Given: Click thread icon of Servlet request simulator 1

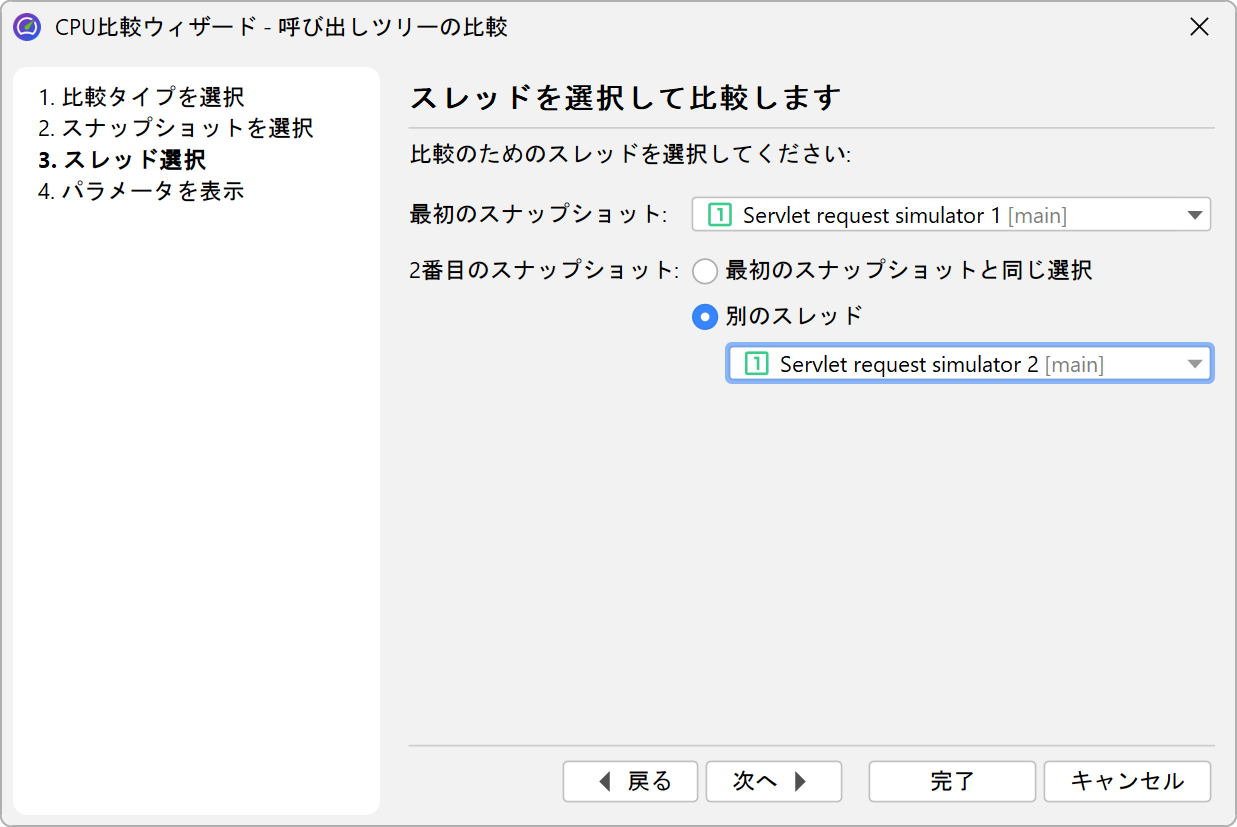Looking at the screenshot, I should click(720, 215).
